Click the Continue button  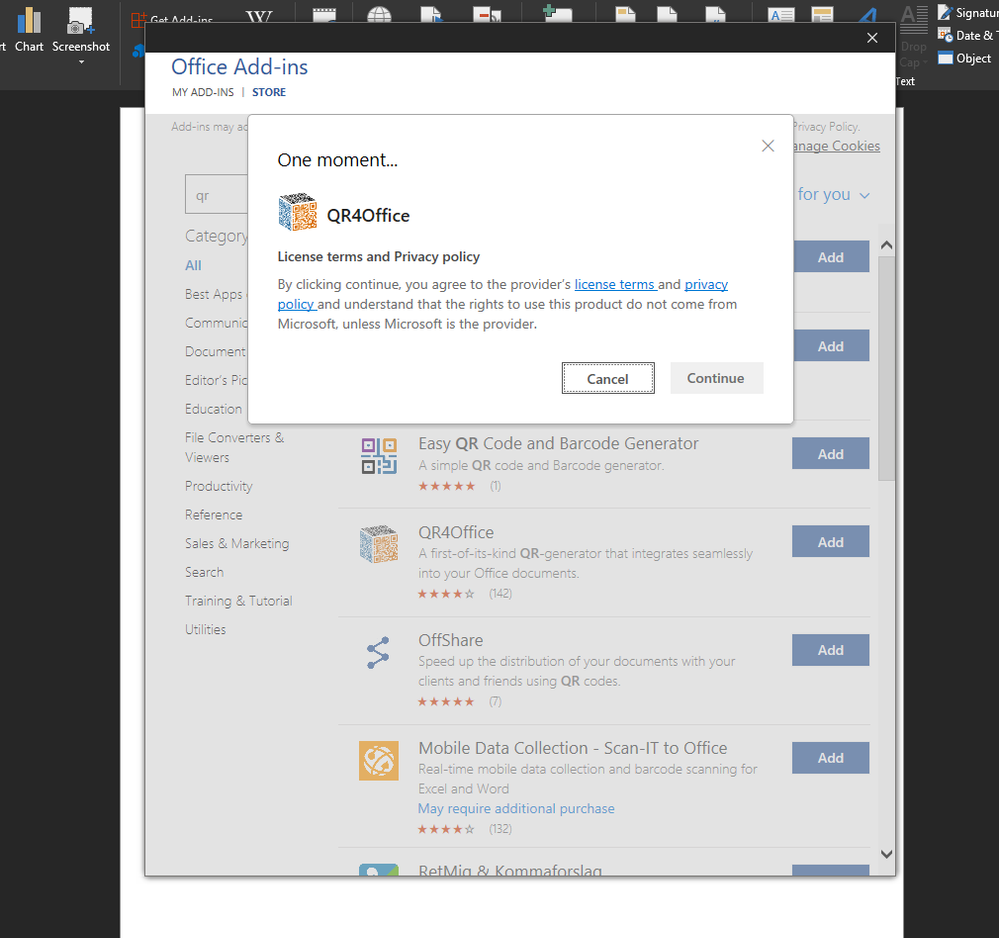(x=716, y=378)
